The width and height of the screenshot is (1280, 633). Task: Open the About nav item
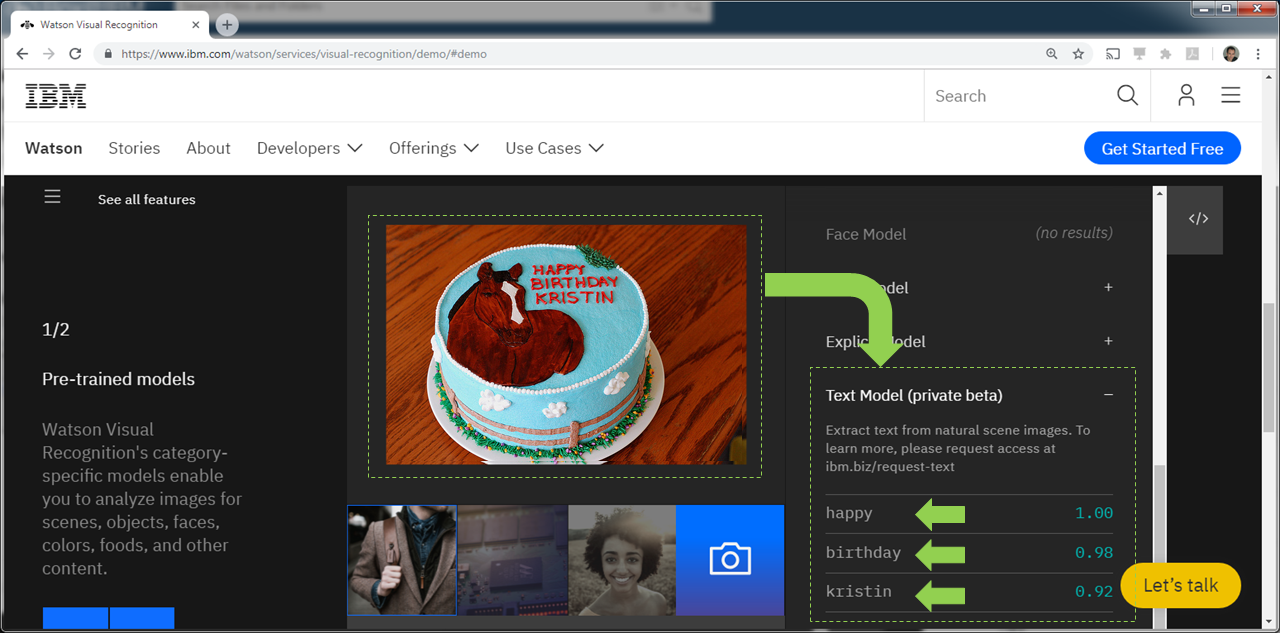[208, 148]
